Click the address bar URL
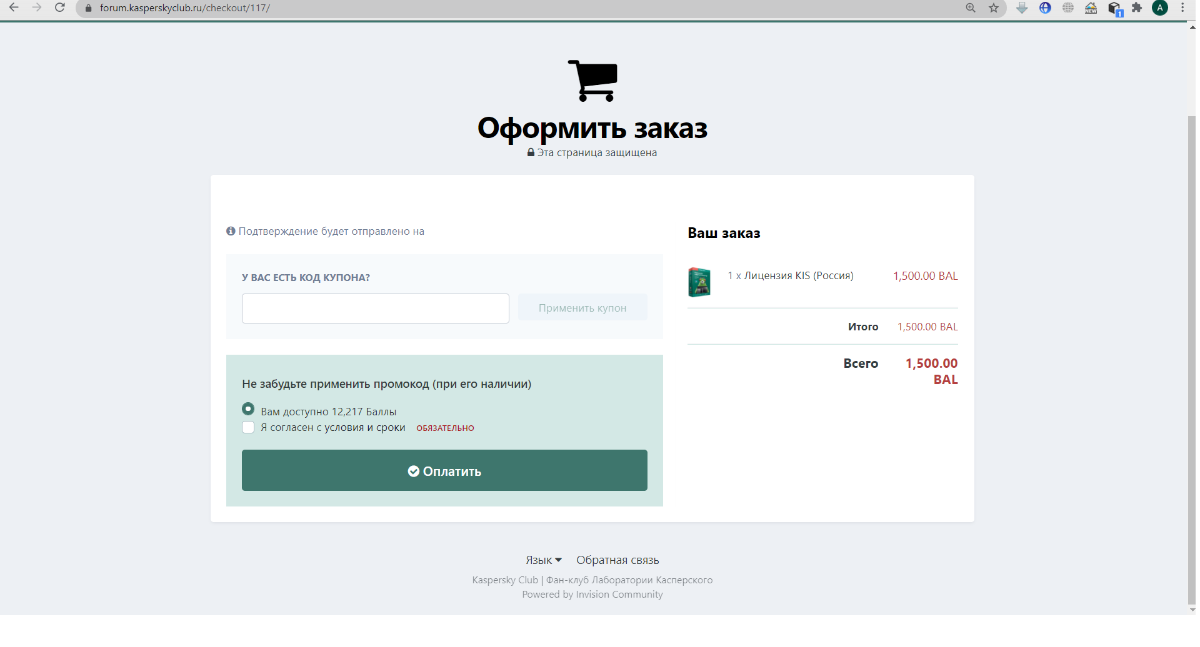This screenshot has width=1200, height=647. tap(185, 7)
